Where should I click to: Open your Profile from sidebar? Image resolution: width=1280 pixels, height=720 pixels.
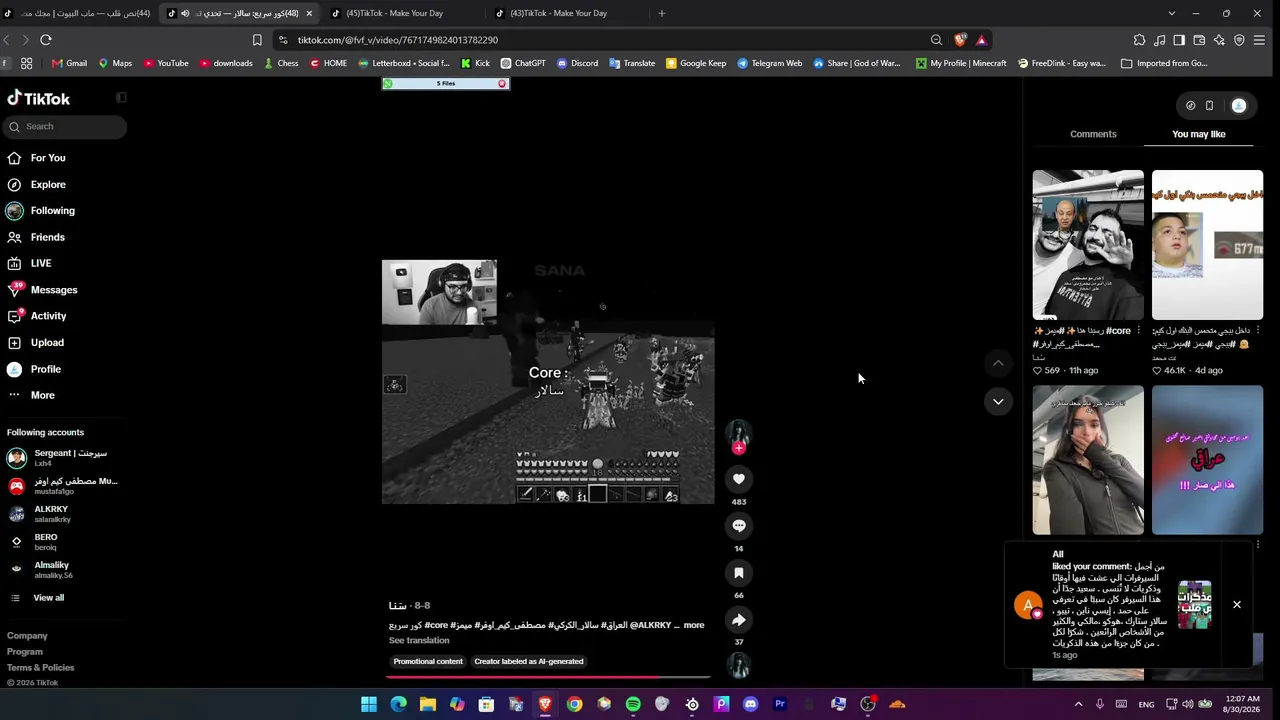45,369
